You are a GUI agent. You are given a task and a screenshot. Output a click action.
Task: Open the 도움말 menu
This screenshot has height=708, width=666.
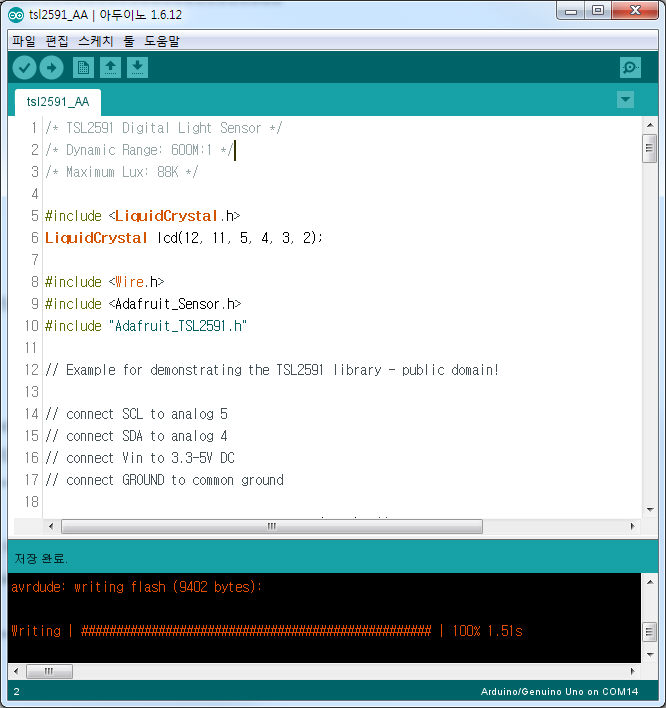pyautogui.click(x=162, y=41)
